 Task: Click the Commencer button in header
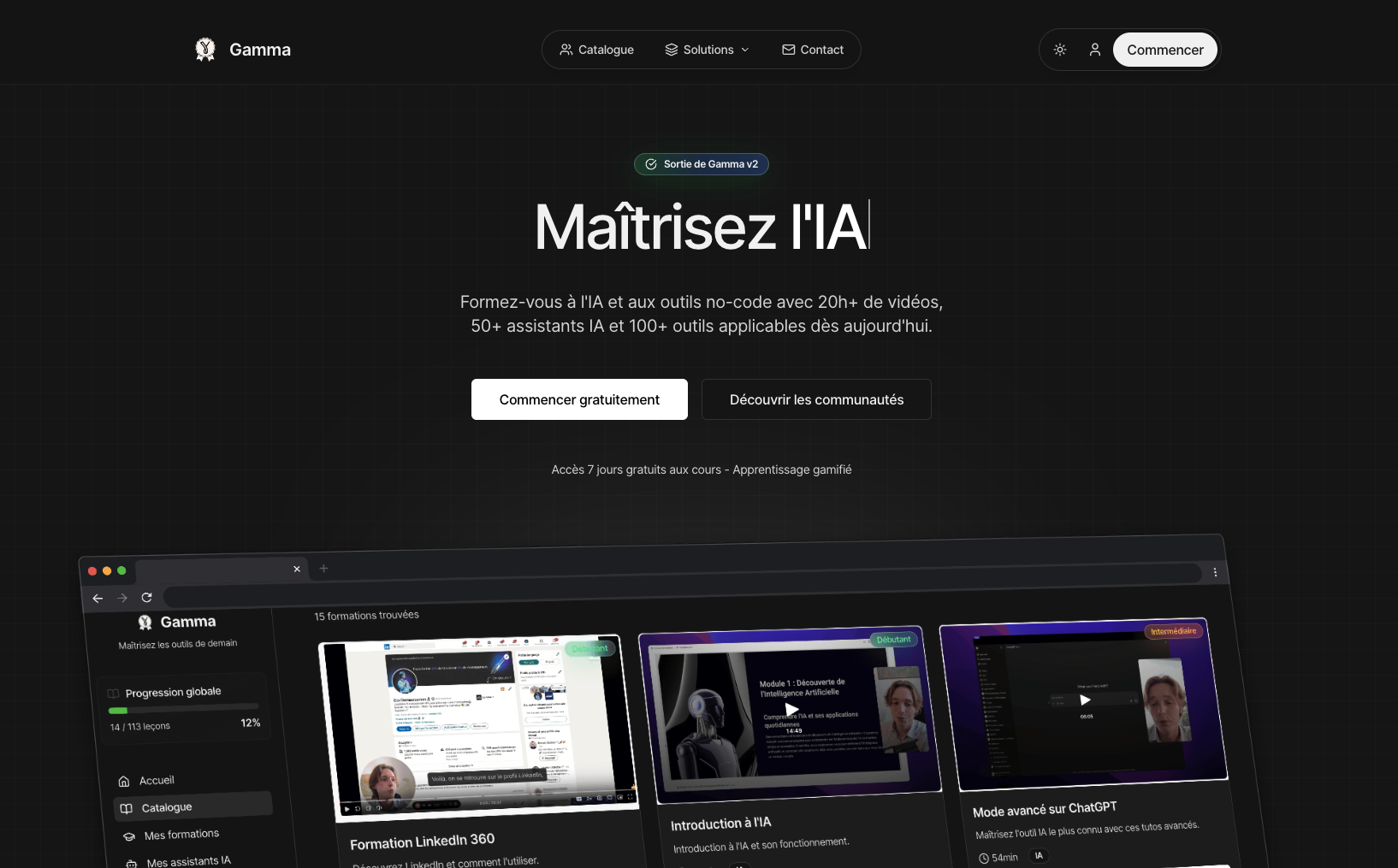click(1165, 50)
